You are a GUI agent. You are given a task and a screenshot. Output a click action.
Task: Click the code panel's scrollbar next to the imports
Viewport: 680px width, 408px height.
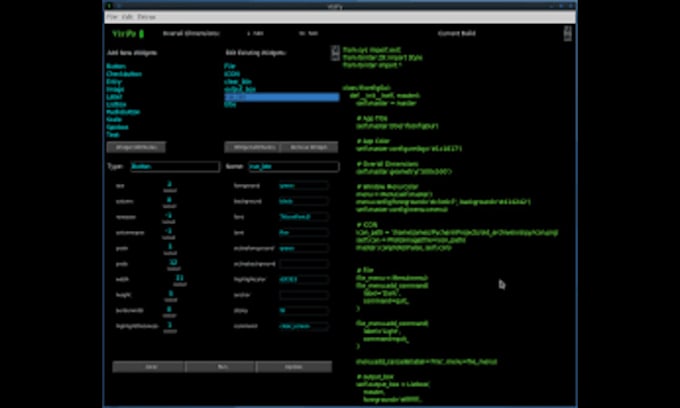(335, 53)
